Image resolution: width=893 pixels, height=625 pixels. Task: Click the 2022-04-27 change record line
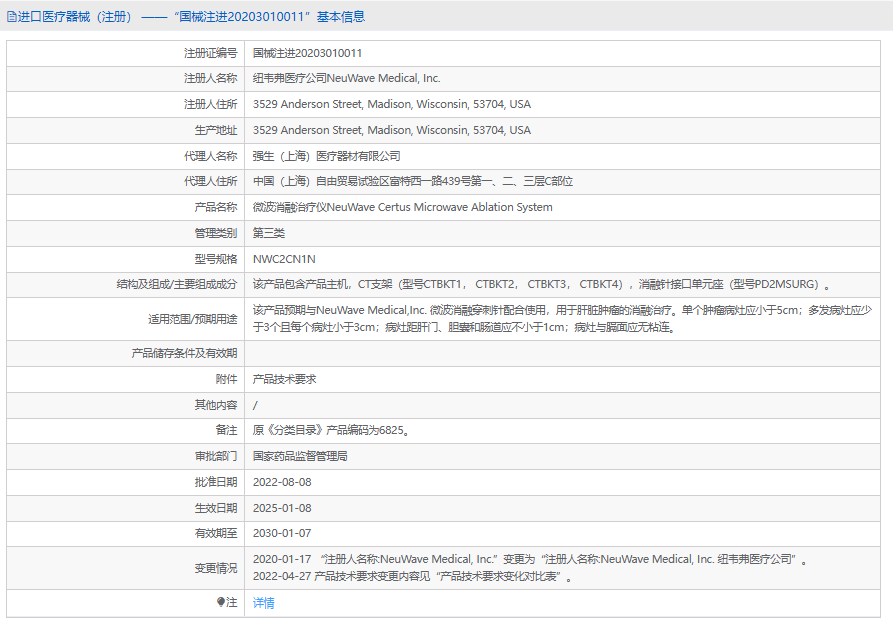412,576
